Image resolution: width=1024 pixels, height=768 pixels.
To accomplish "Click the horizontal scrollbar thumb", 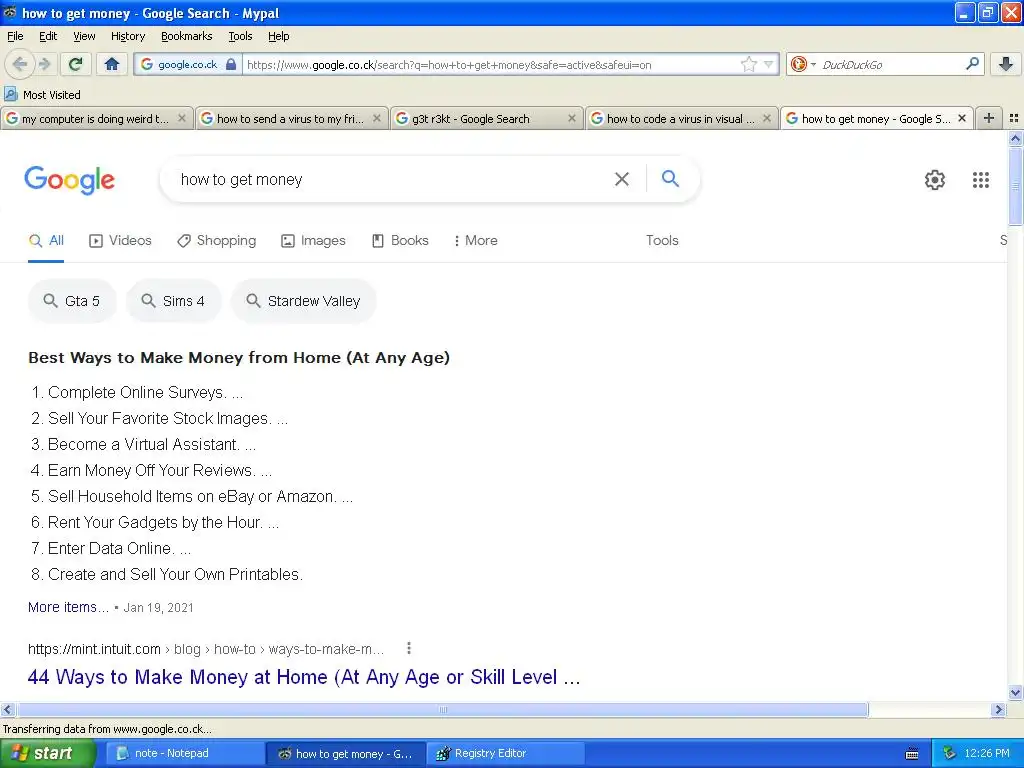I will click(x=443, y=709).
